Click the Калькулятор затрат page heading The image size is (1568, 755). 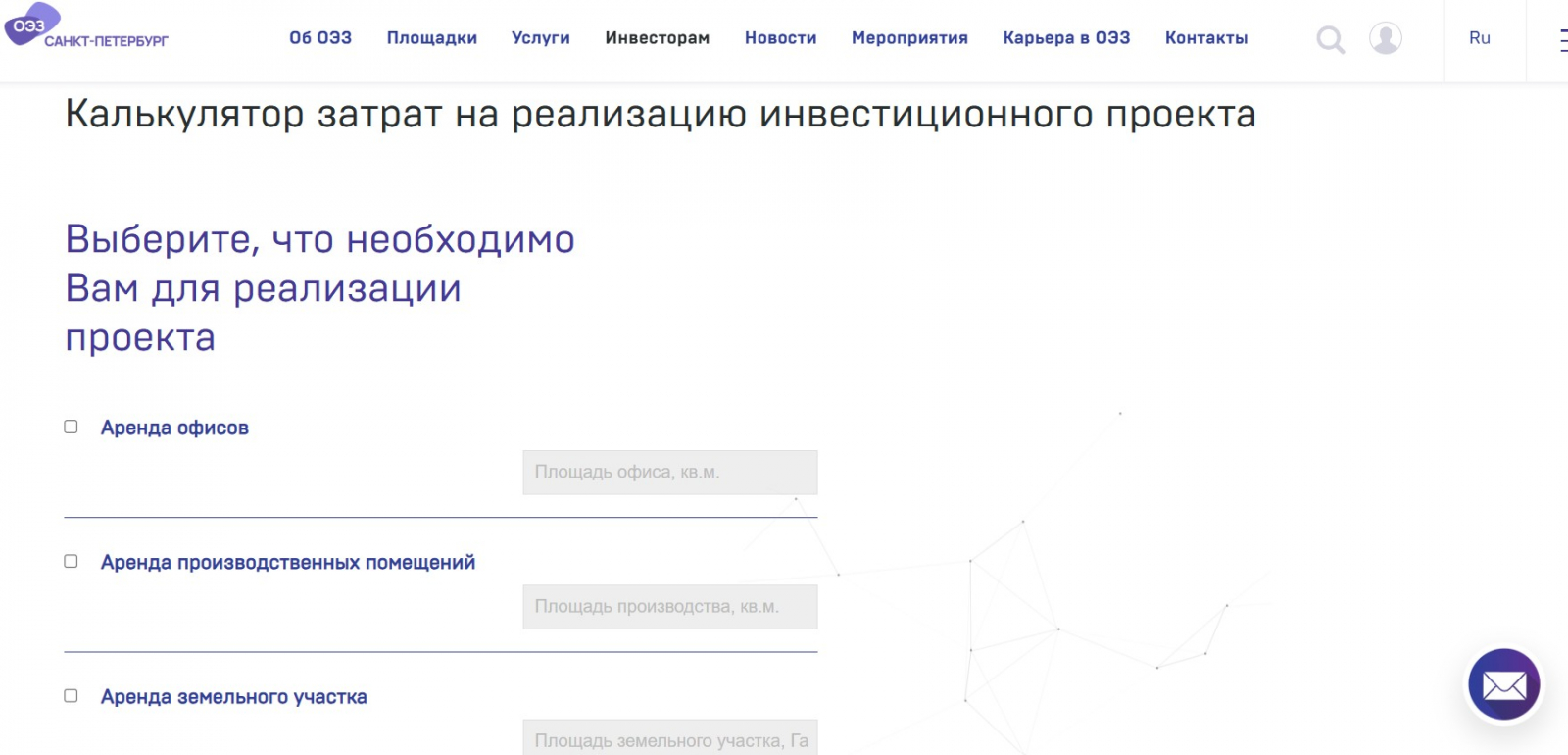661,115
